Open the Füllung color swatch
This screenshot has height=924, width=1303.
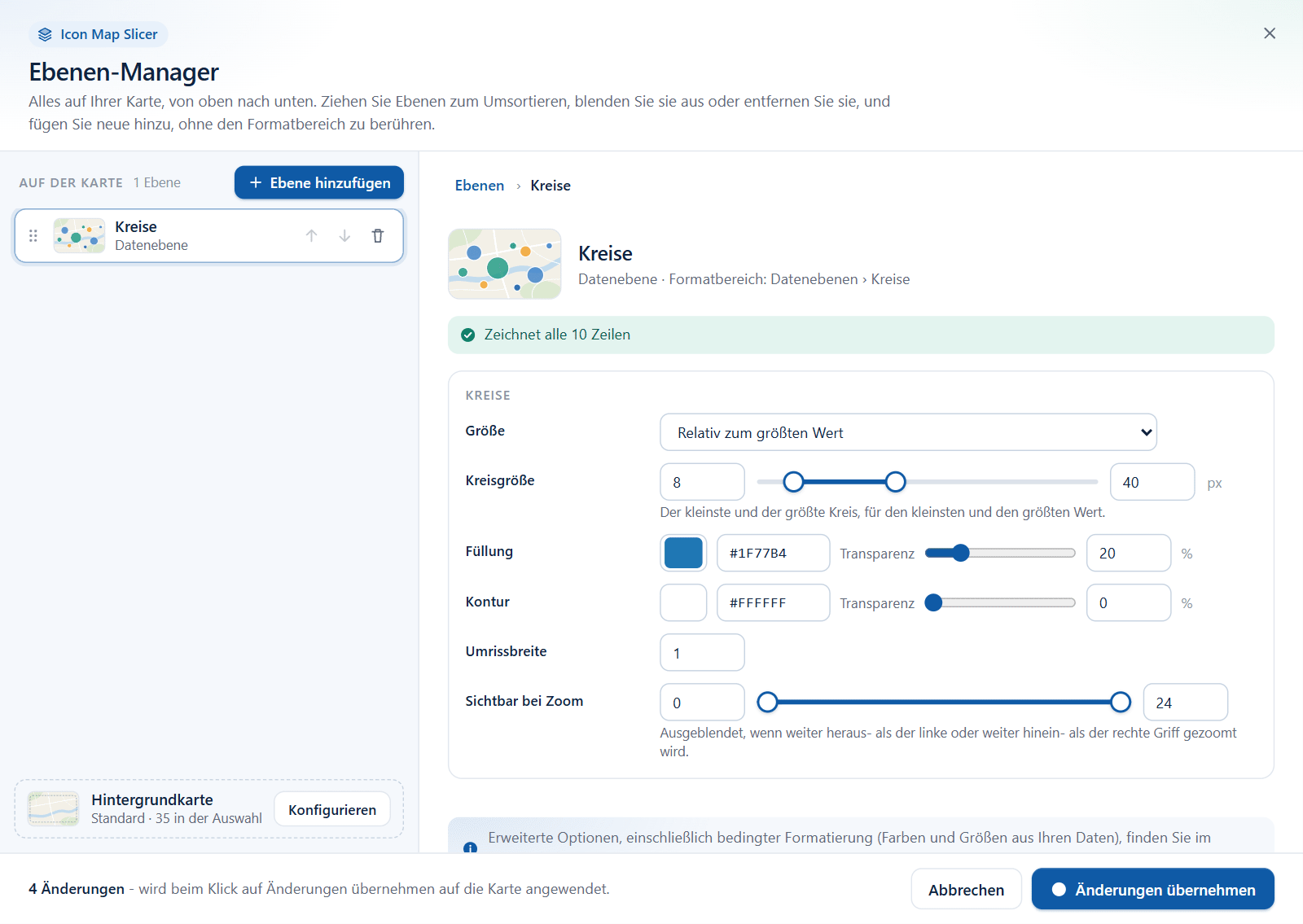coord(683,553)
